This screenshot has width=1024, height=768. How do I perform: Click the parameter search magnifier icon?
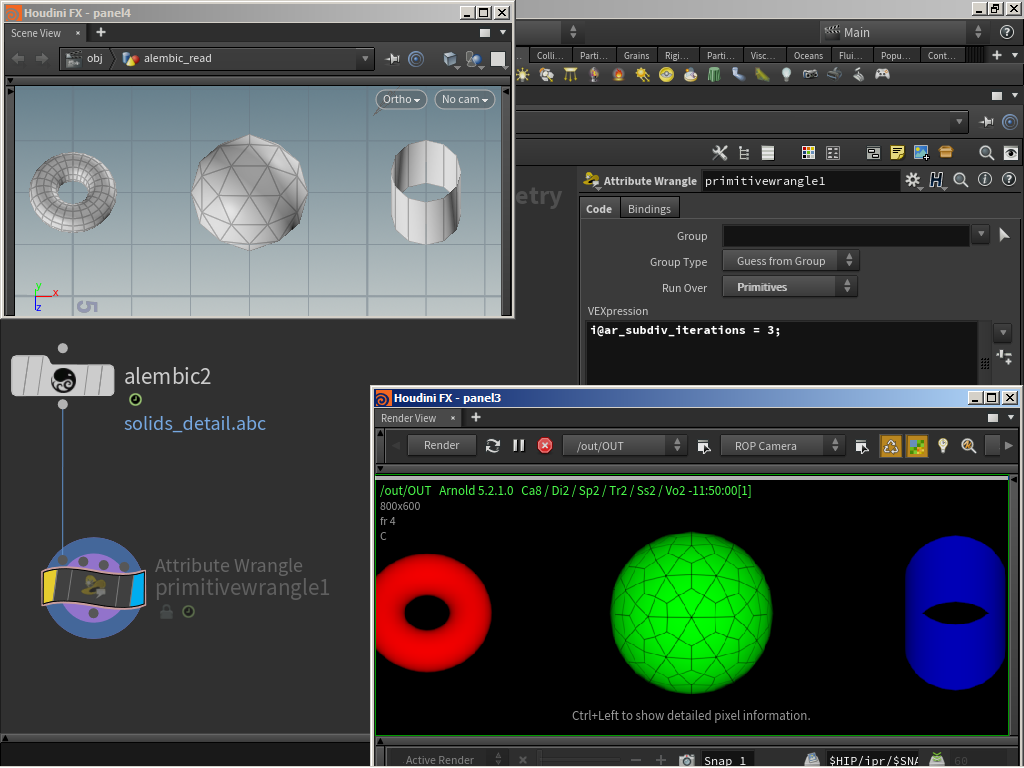coord(961,180)
